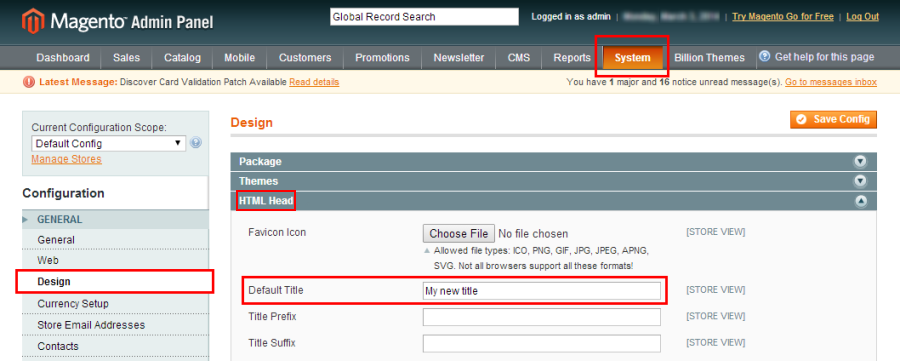Select Currency Setup in the sidebar
Viewport: 900px width, 361px height.
pos(115,304)
